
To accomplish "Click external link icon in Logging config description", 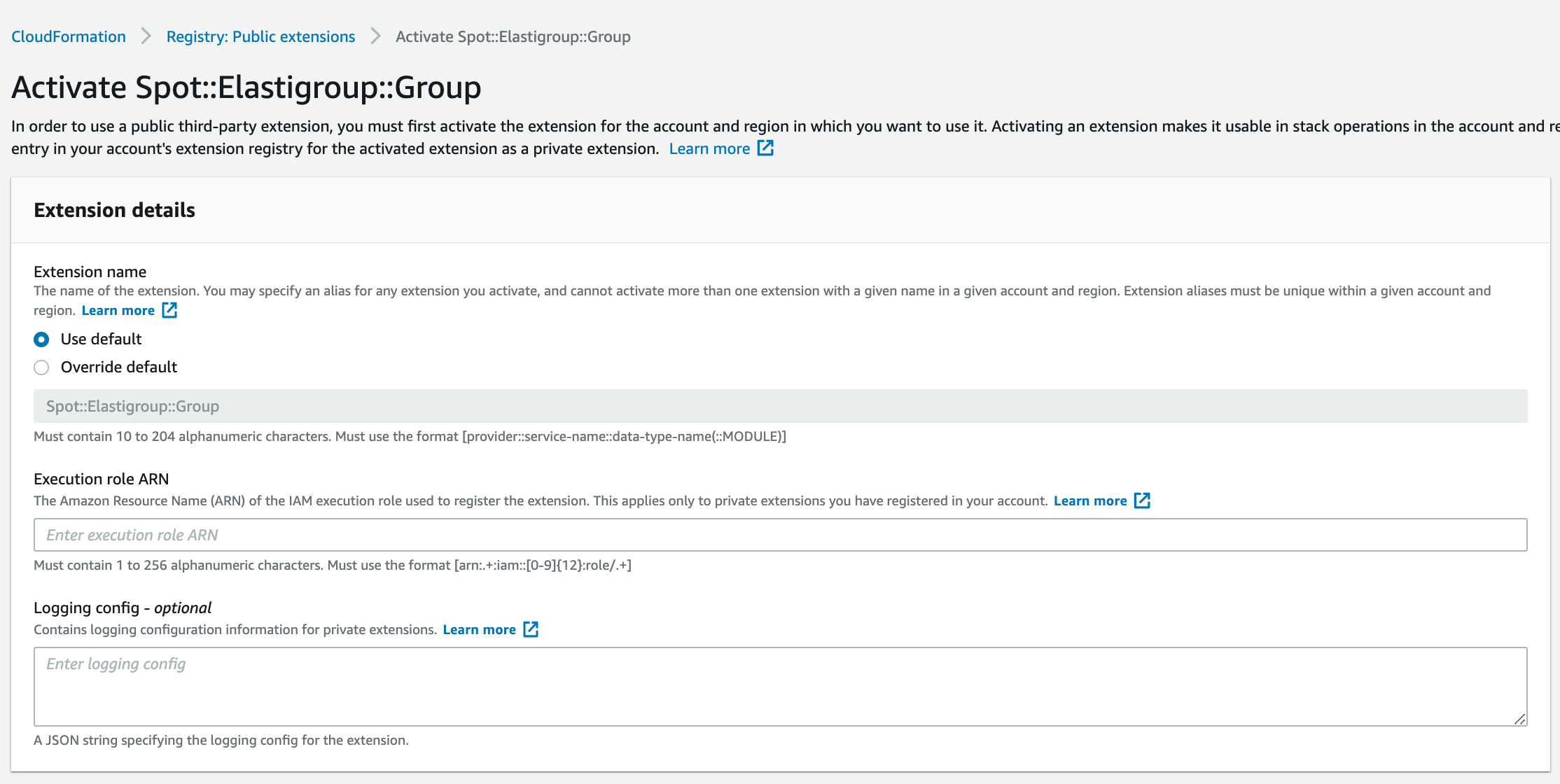I will [x=531, y=629].
